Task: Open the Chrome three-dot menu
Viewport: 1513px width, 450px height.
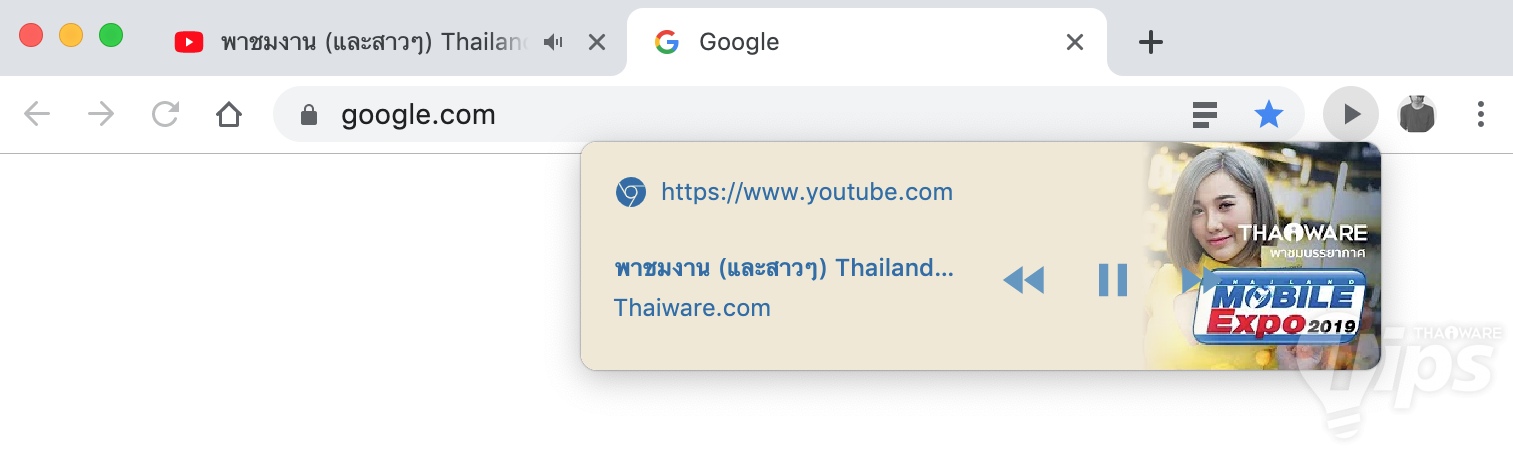Action: (1481, 115)
